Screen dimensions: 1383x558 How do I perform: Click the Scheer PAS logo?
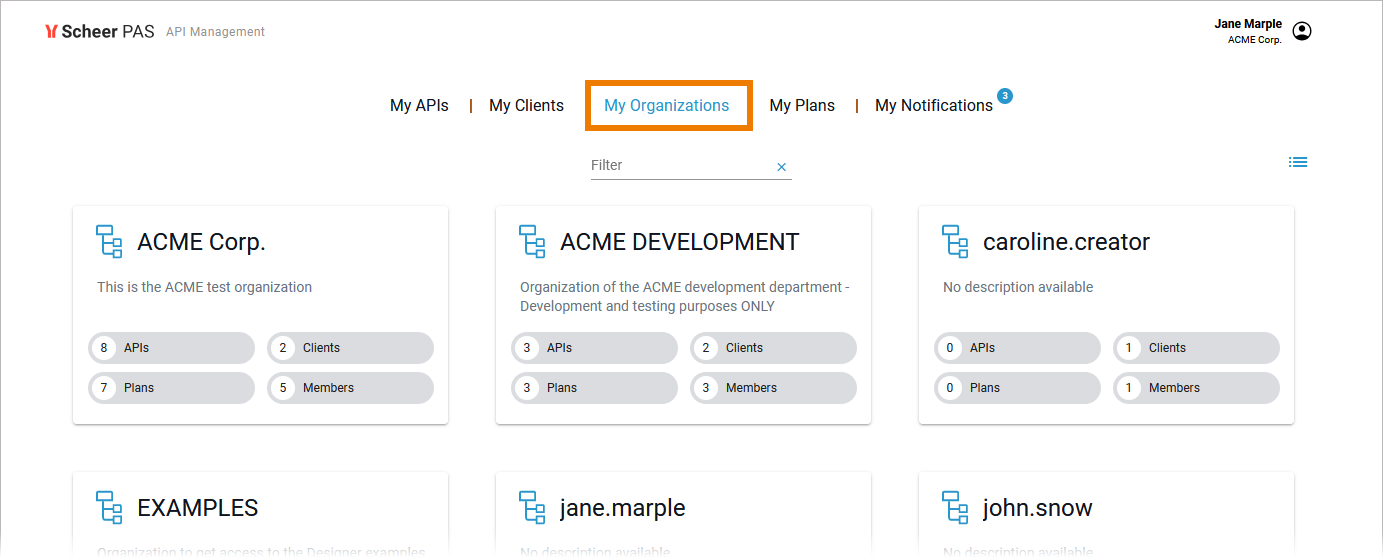click(x=99, y=31)
